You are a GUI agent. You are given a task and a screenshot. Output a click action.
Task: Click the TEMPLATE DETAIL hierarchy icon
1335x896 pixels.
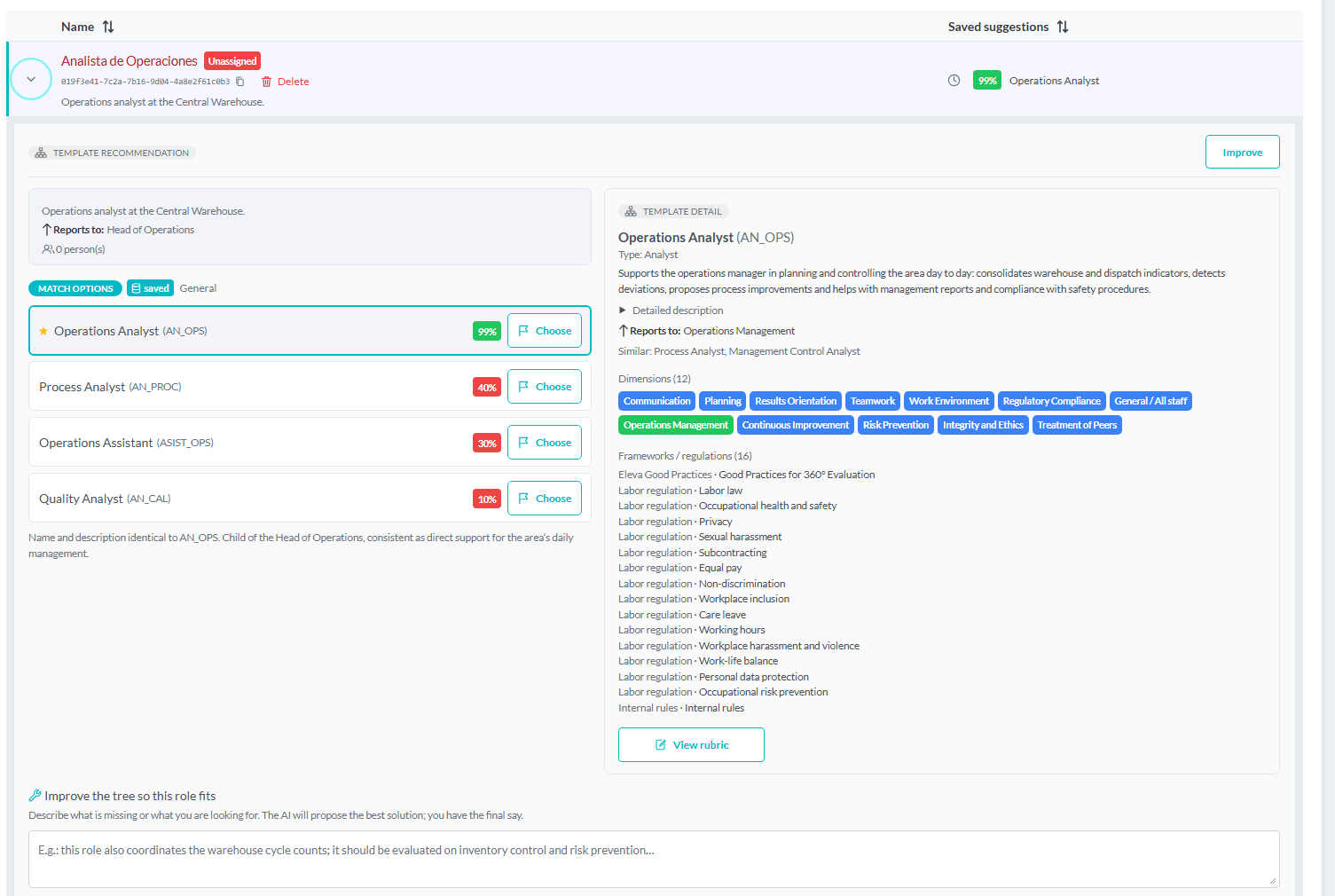tap(631, 211)
